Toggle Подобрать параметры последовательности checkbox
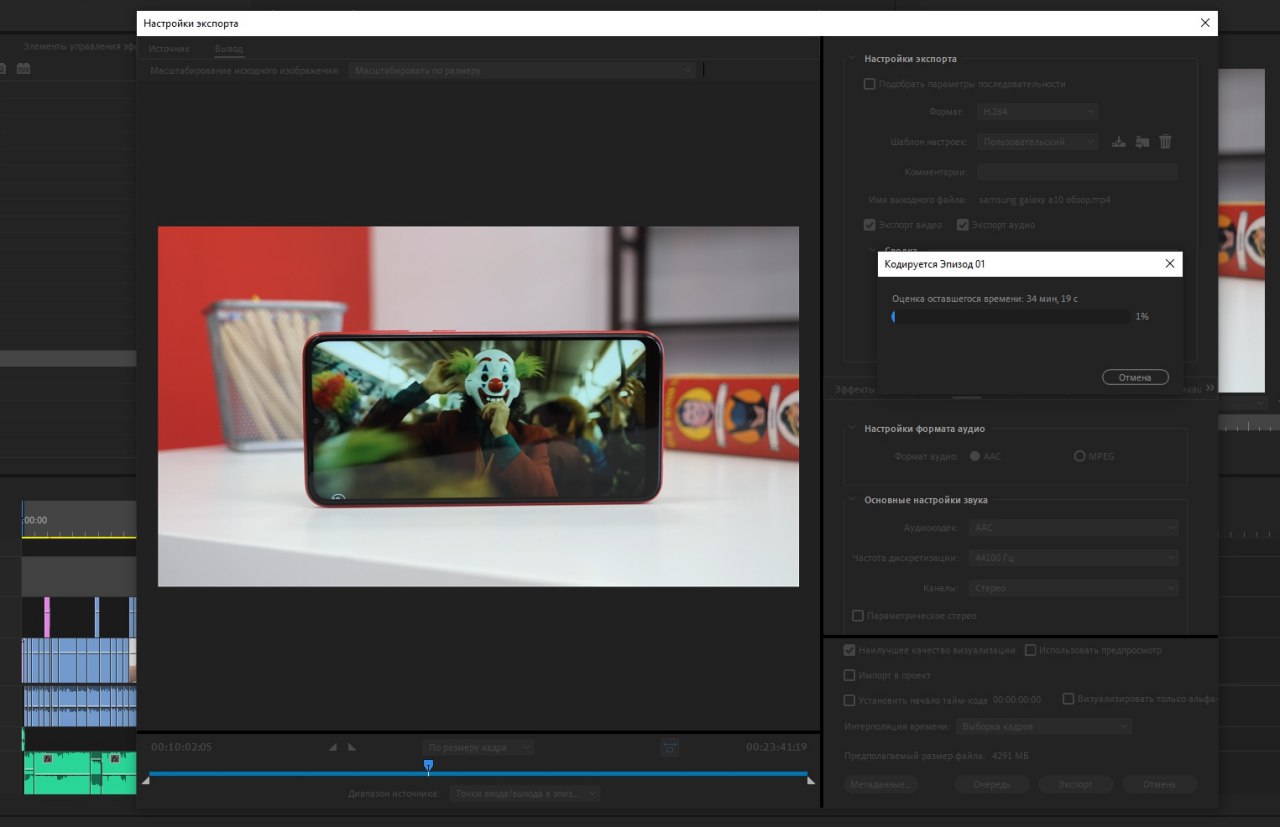This screenshot has height=827, width=1280. 869,84
